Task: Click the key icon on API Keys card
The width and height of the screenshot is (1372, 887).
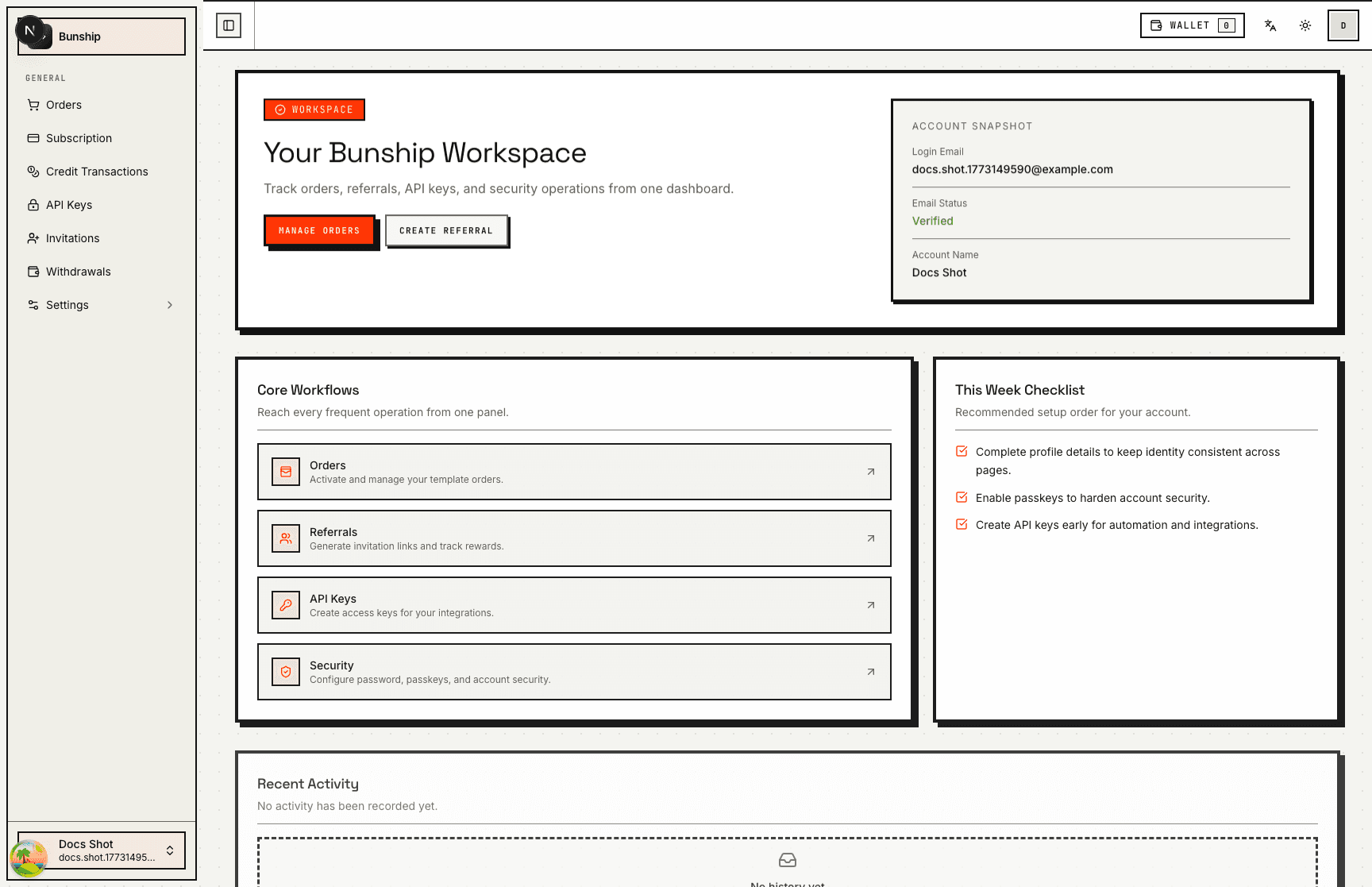Action: [x=285, y=605]
